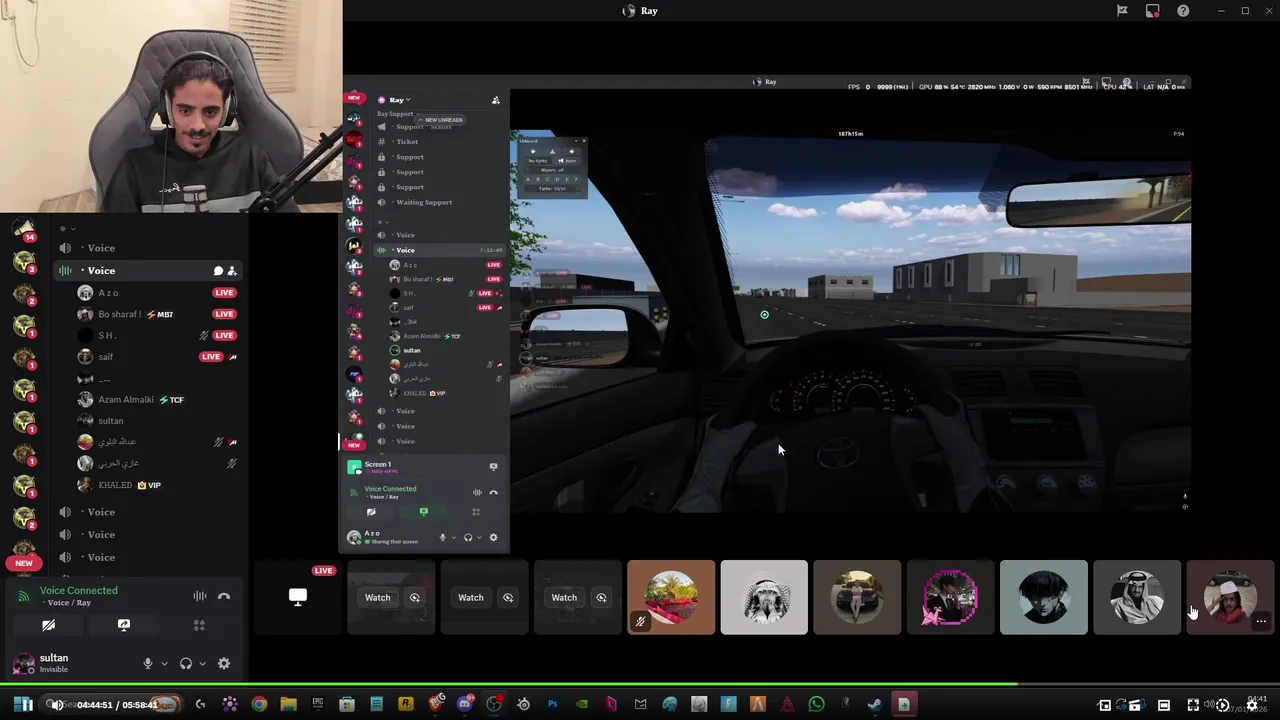Expand headphone output options arrow
Image resolution: width=1280 pixels, height=720 pixels.
click(x=202, y=663)
